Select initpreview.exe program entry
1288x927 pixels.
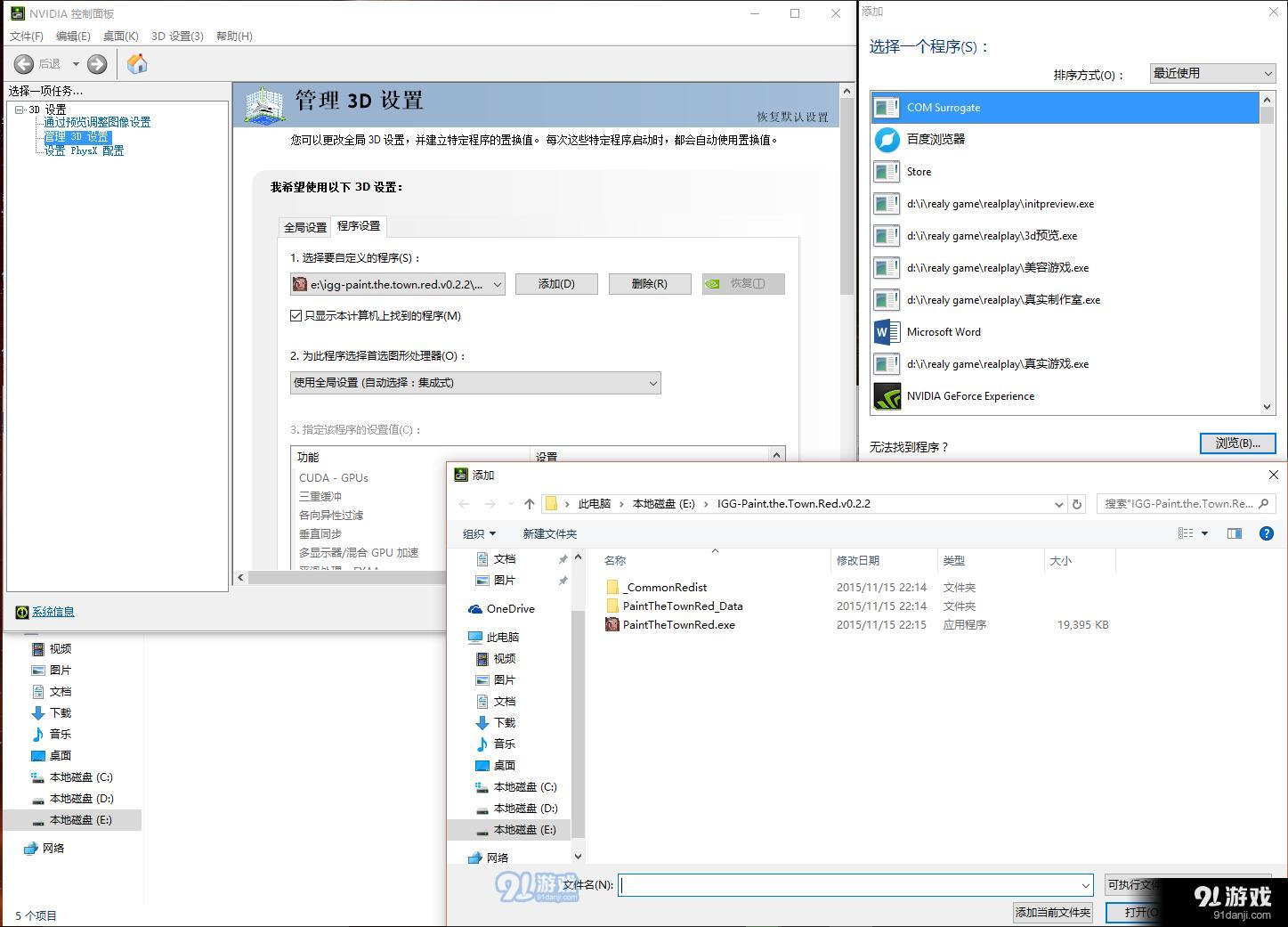point(1065,204)
